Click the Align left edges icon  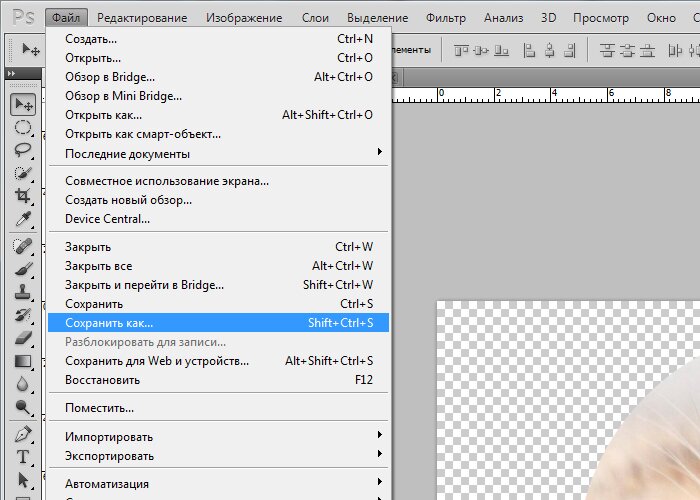pyautogui.click(x=529, y=51)
